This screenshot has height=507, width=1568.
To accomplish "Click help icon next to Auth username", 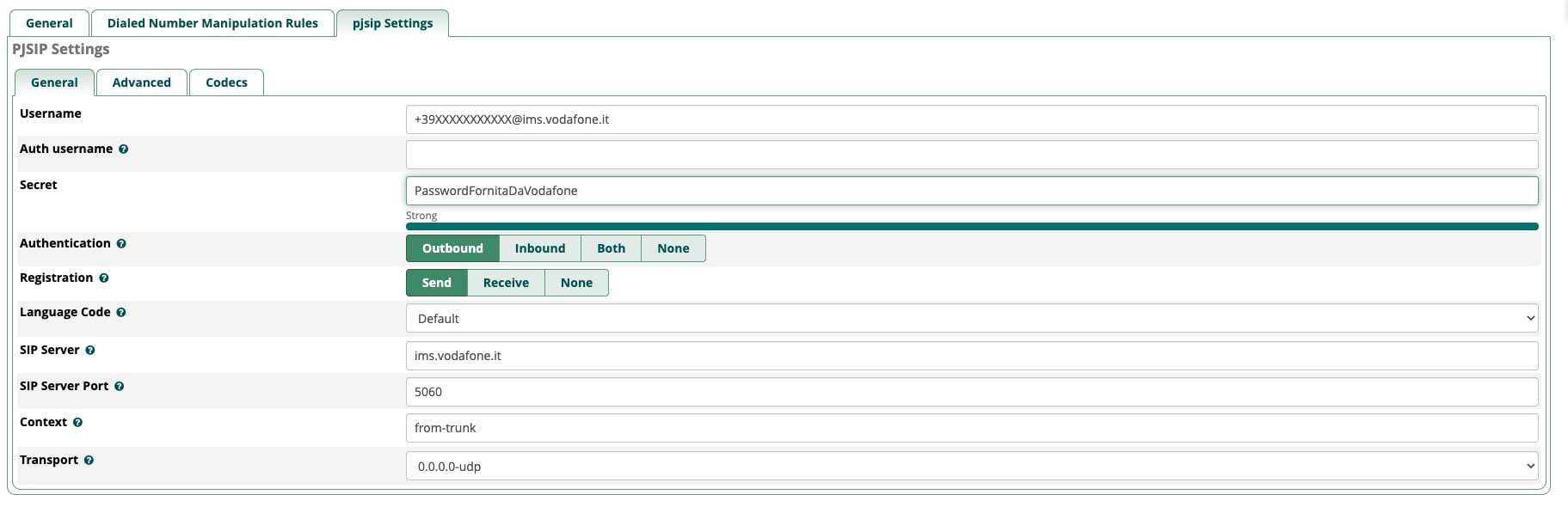I will point(124,150).
